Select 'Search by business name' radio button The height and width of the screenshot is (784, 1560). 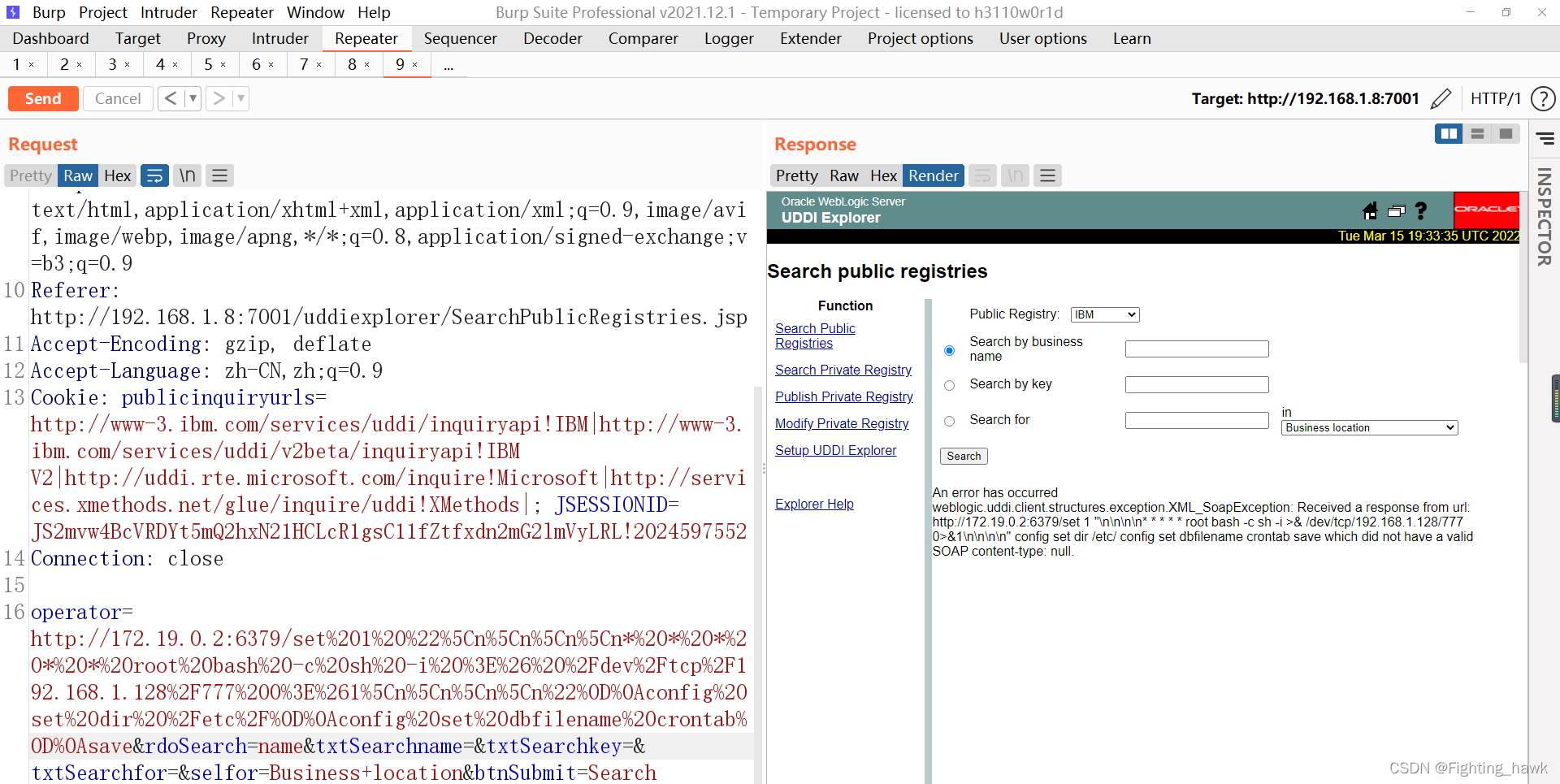pos(949,350)
